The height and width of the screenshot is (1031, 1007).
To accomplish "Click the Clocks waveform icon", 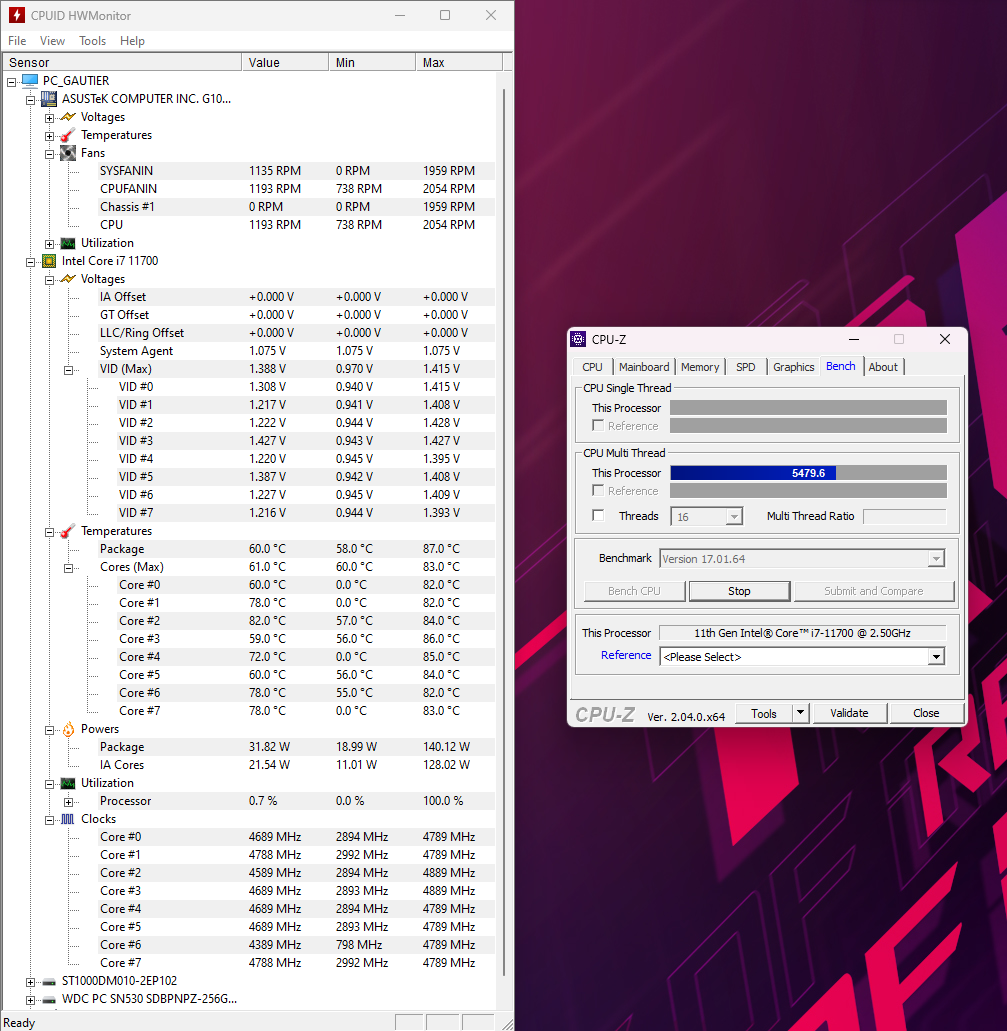I will point(68,819).
